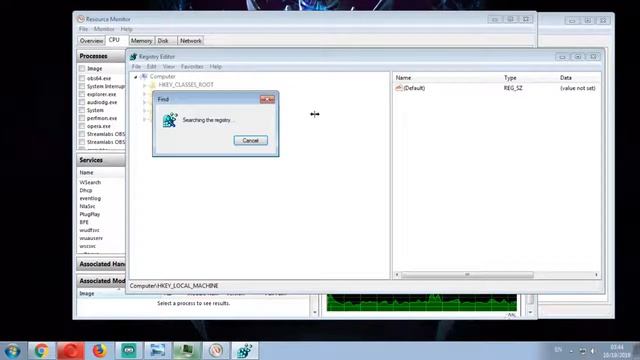Click the searching registry icon in Find dialog
Image resolution: width=640 pixels, height=360 pixels.
coord(170,120)
